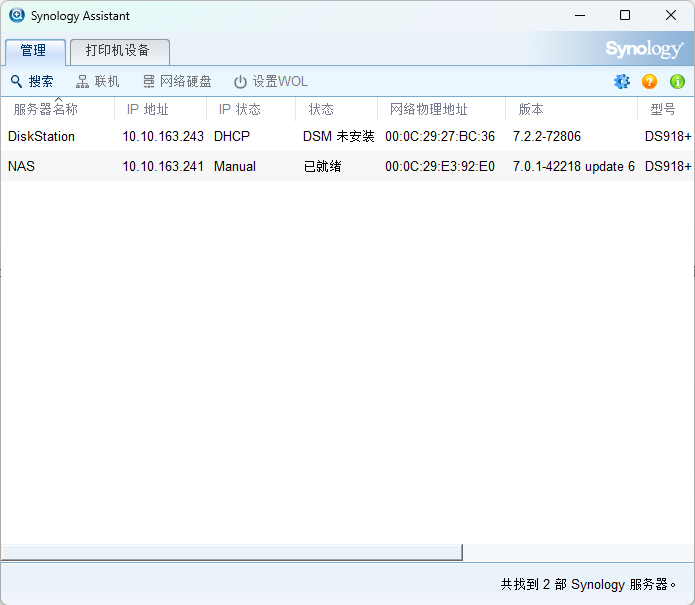Click the DS918+ model in NAS row
Image resolution: width=695 pixels, height=605 pixels.
[668, 166]
